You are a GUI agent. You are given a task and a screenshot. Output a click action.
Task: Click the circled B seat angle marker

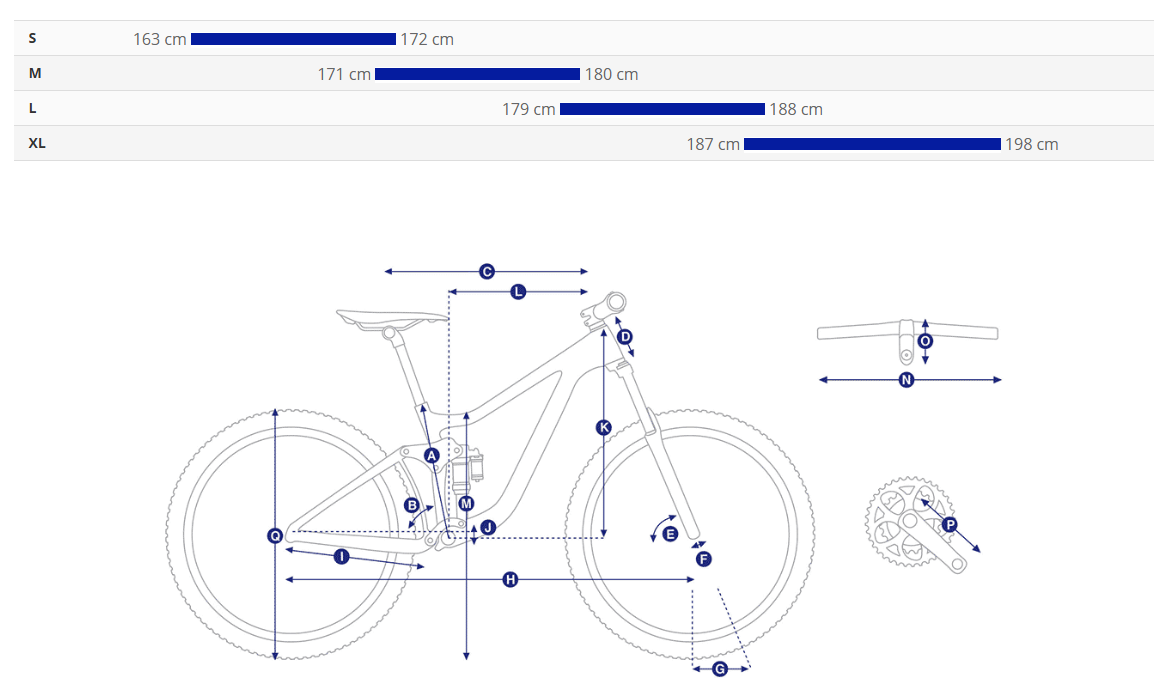[412, 505]
